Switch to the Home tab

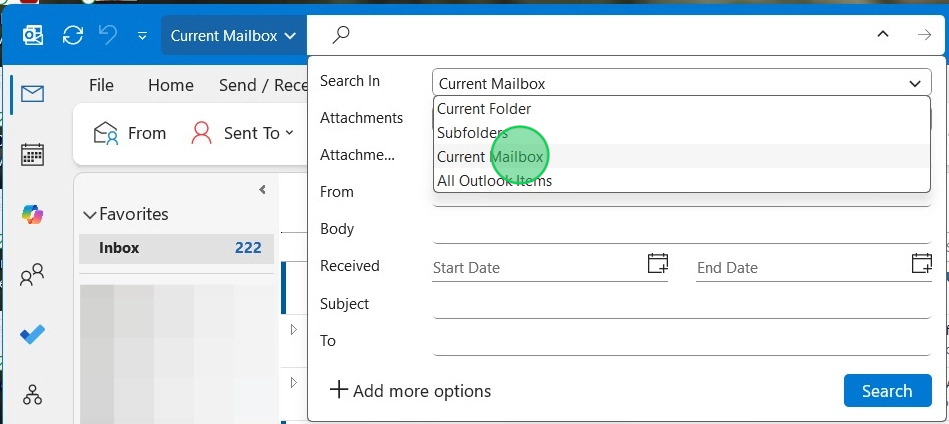(171, 85)
